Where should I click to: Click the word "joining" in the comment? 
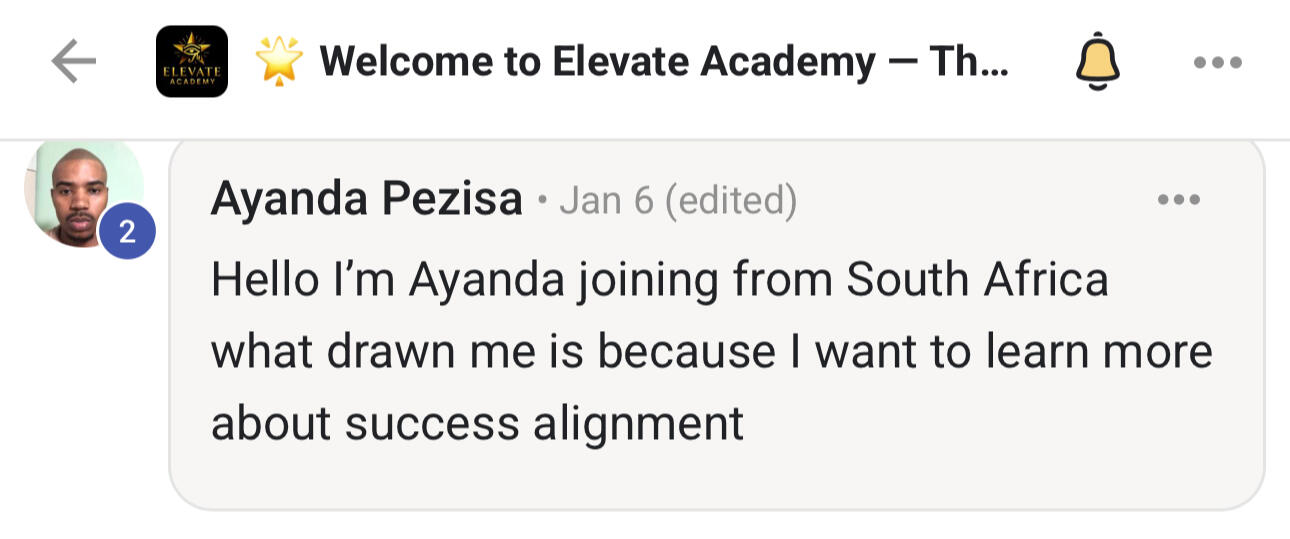click(650, 282)
